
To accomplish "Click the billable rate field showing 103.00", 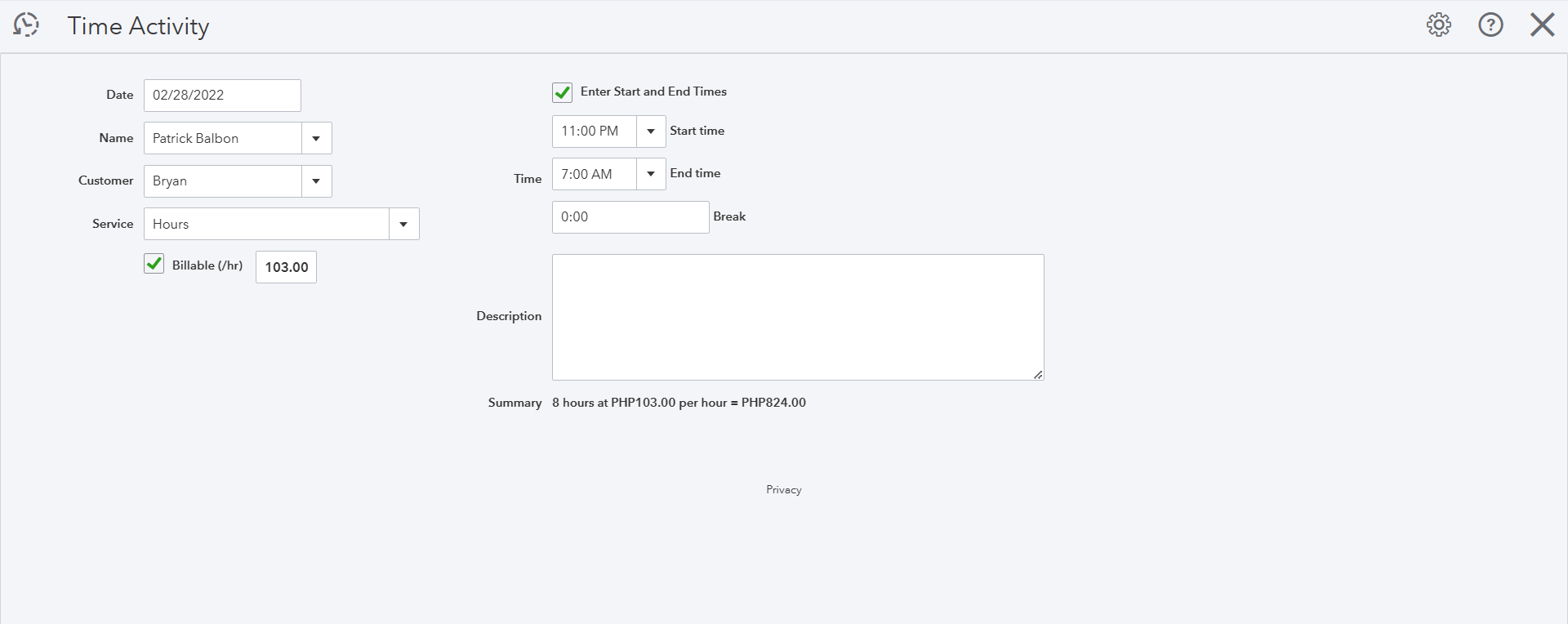I will pos(286,267).
